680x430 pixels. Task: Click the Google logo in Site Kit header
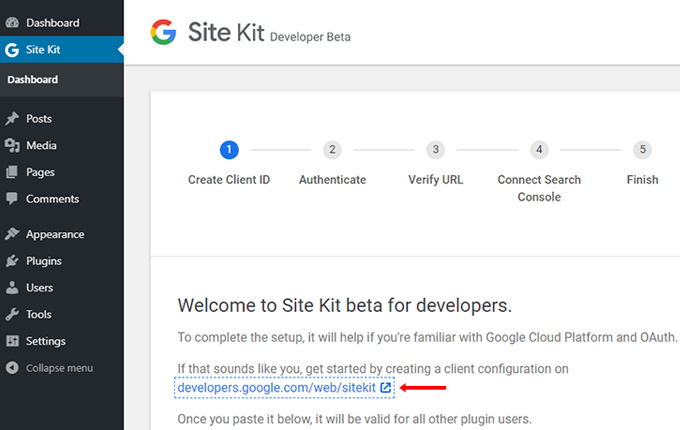[163, 32]
